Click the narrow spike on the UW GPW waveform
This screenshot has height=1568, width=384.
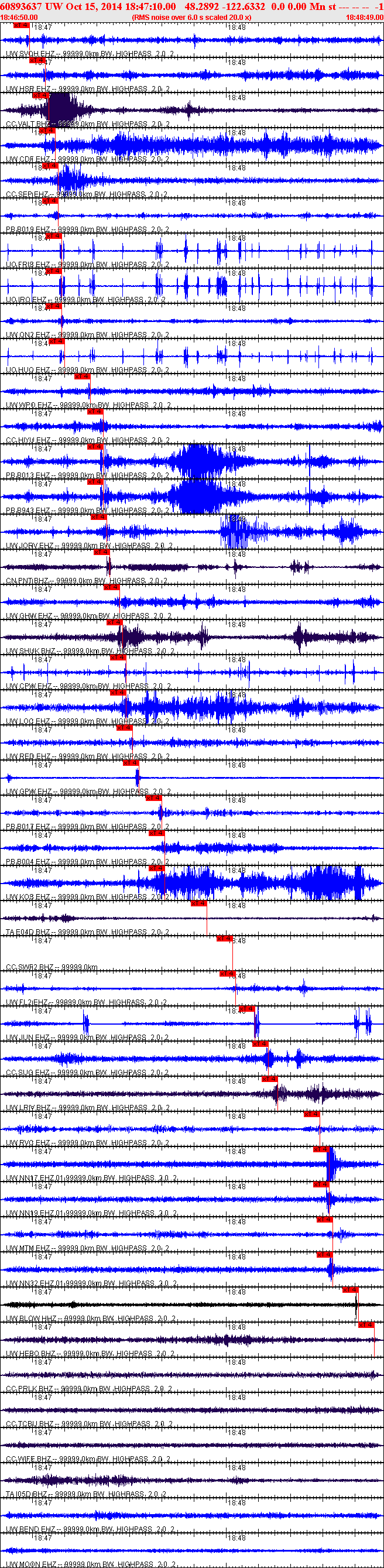(x=138, y=778)
